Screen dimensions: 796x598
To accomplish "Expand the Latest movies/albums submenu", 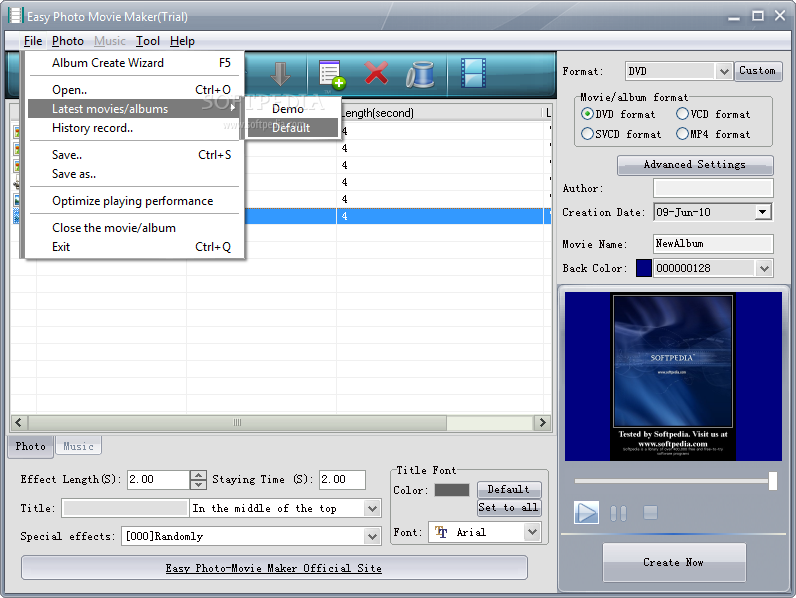I will click(x=134, y=109).
